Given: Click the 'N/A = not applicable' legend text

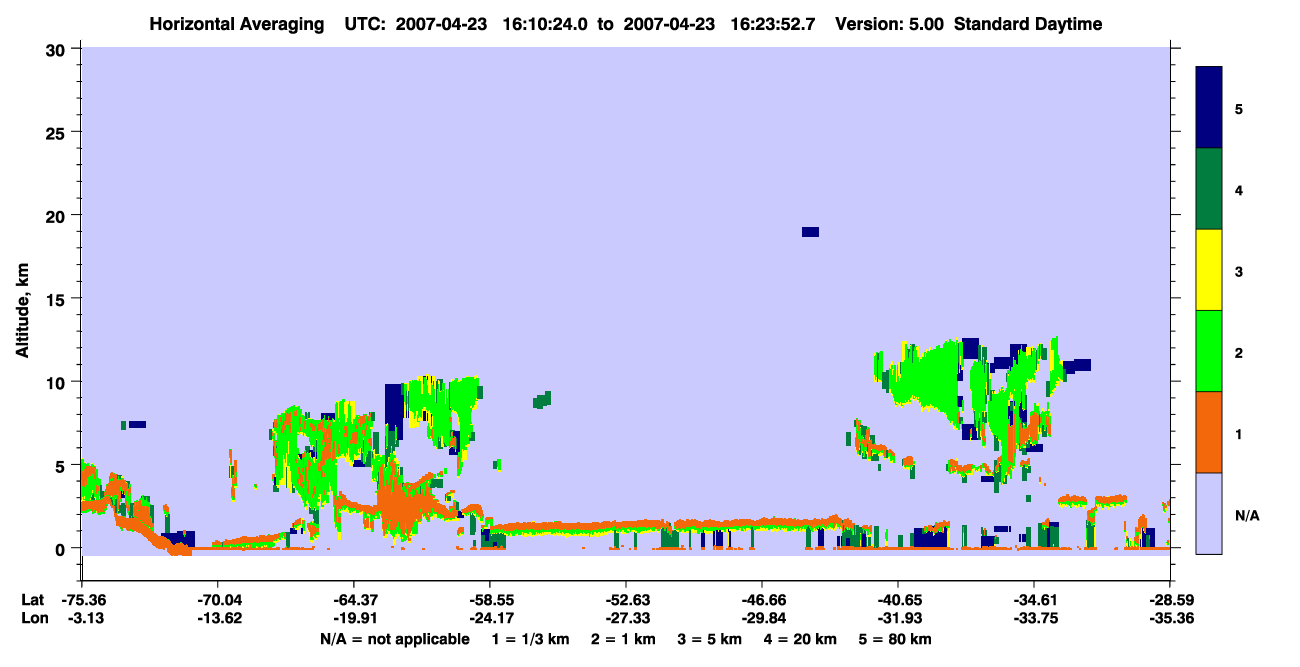Looking at the screenshot, I should tap(395, 639).
